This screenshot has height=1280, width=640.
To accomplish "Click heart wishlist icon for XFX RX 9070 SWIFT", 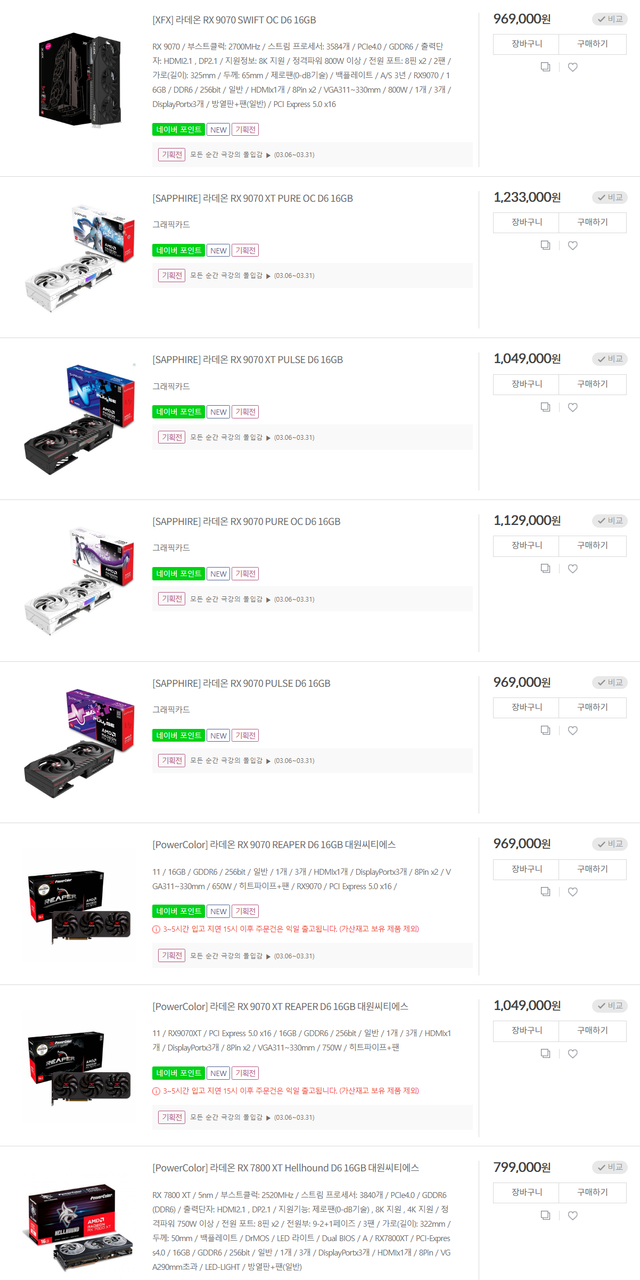I will 573,67.
